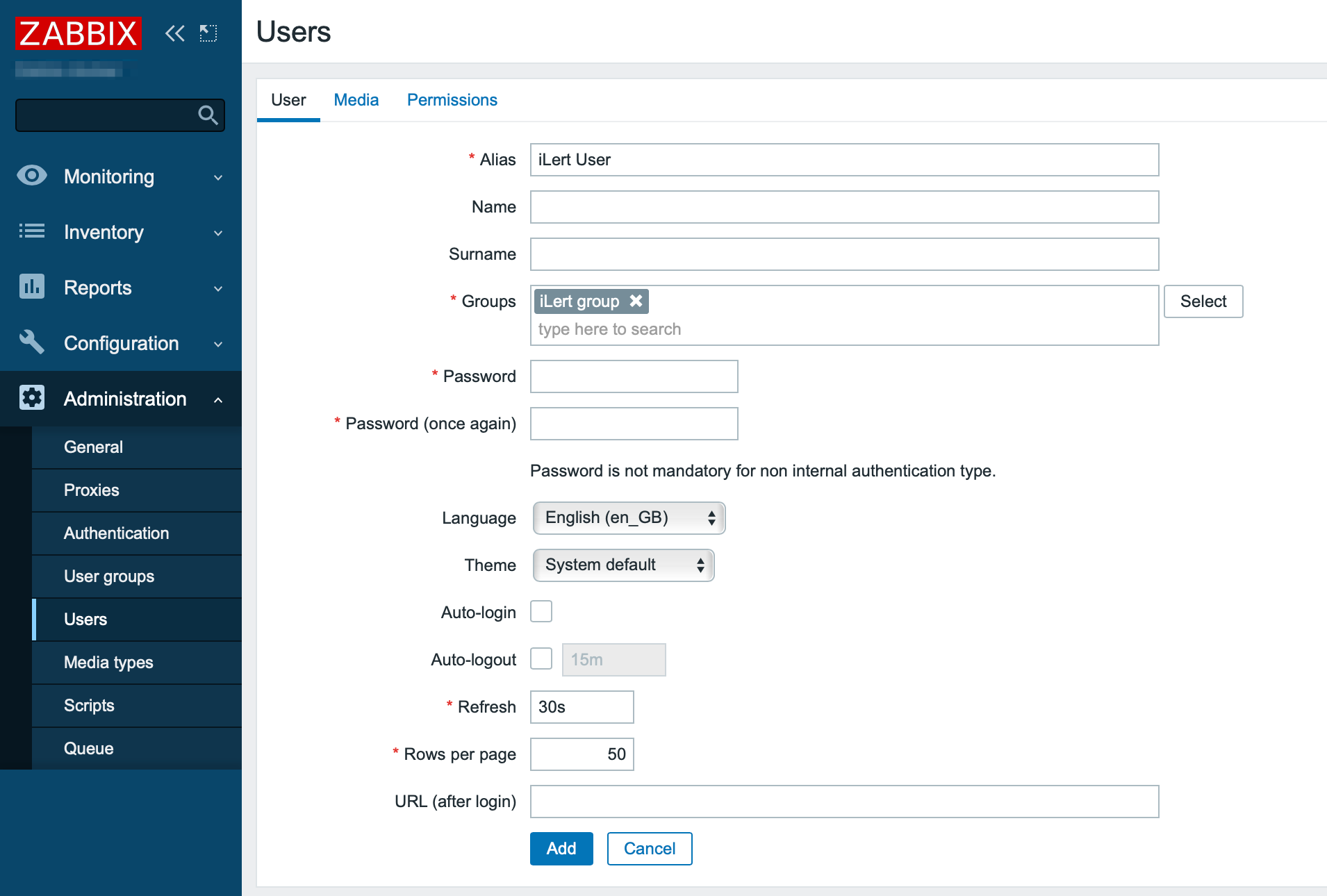This screenshot has width=1327, height=896.
Task: Enable the Auto-login checkbox
Action: 541,612
